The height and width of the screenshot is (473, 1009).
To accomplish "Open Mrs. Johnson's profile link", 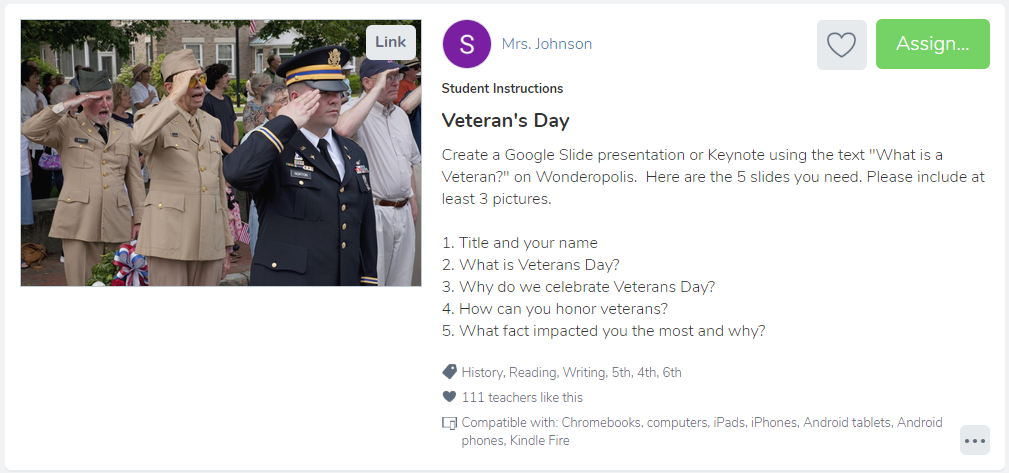I will (546, 44).
